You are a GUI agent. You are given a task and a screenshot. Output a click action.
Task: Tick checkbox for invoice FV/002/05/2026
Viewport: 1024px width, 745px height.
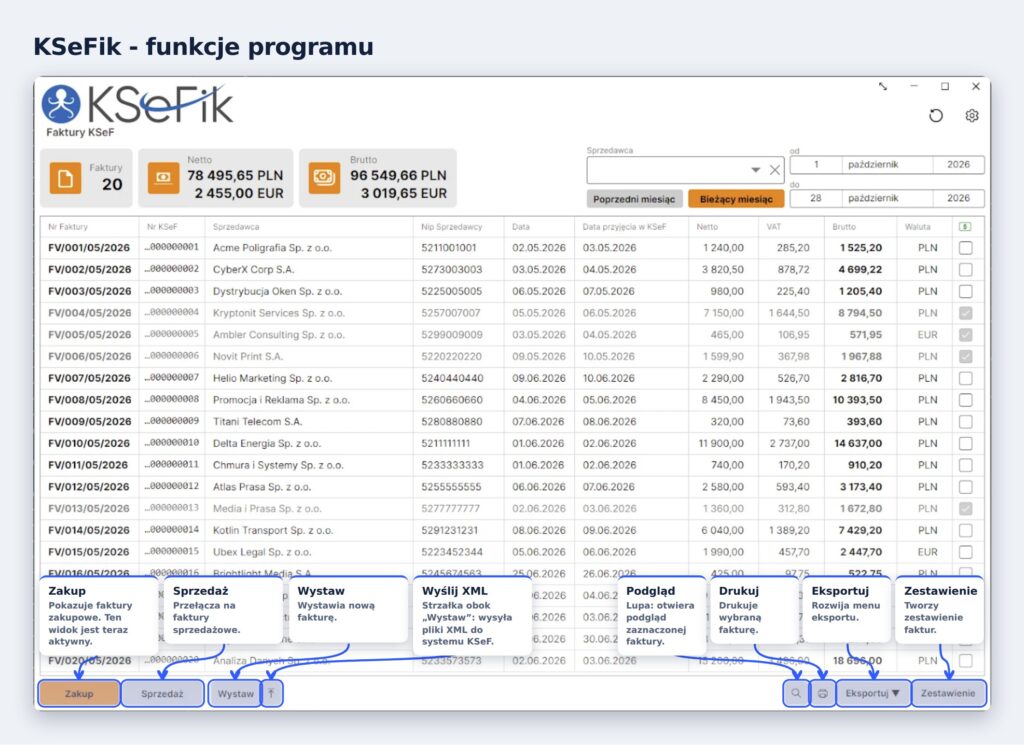(x=965, y=270)
